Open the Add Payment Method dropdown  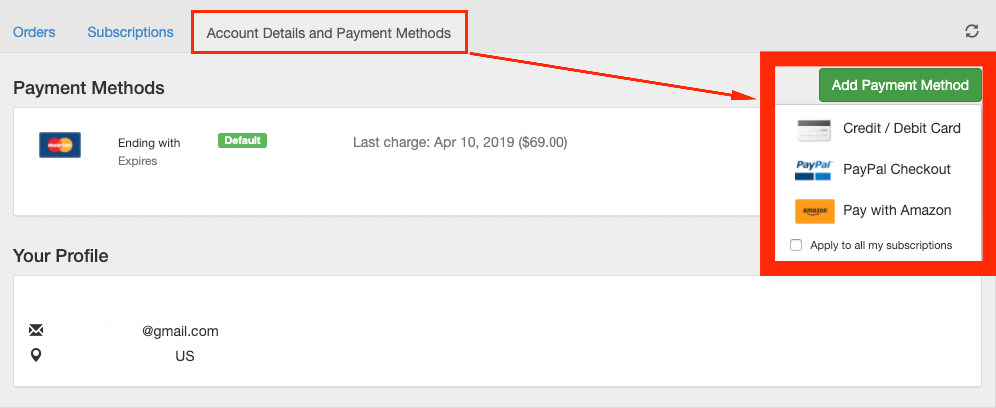[900, 85]
